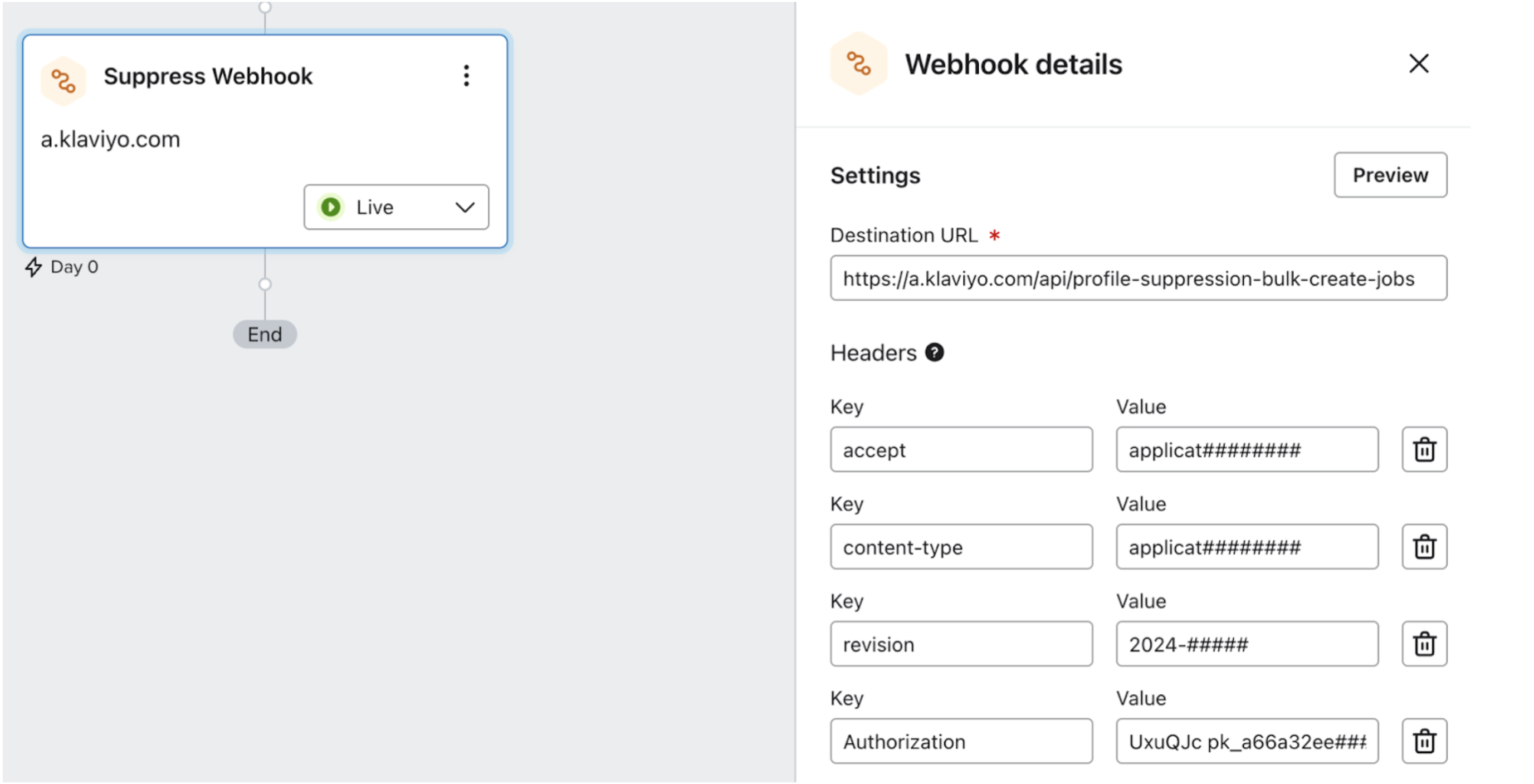1534x784 pixels.
Task: Edit the Destination URL field
Action: 1138,278
